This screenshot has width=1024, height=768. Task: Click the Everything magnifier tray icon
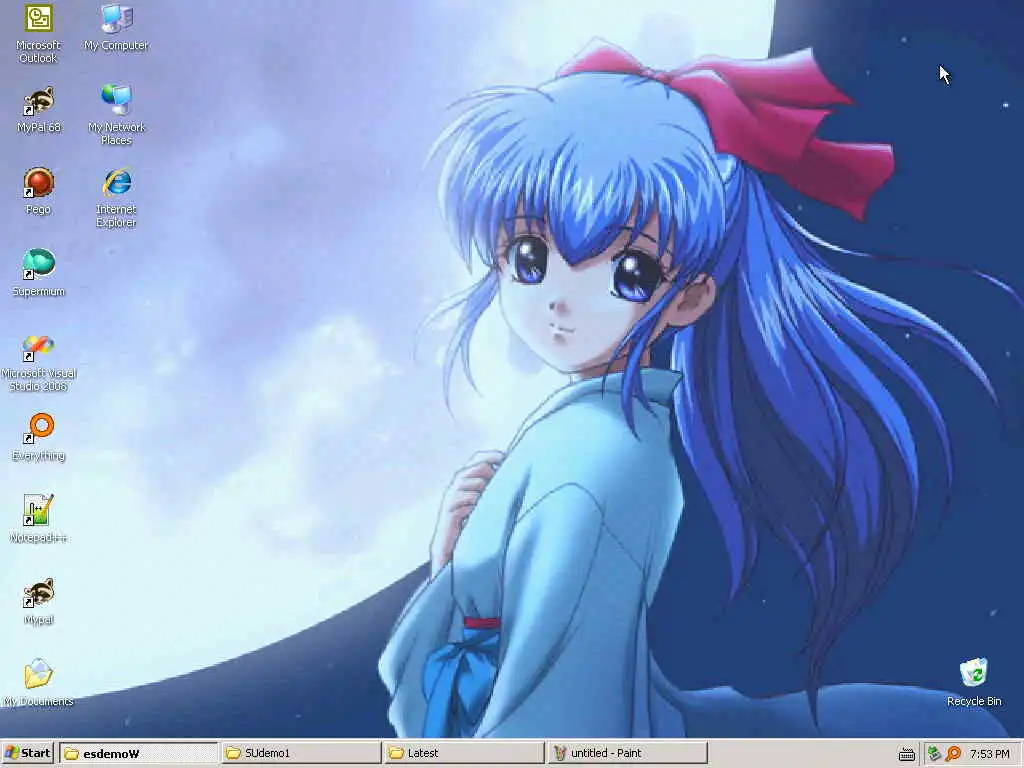953,754
